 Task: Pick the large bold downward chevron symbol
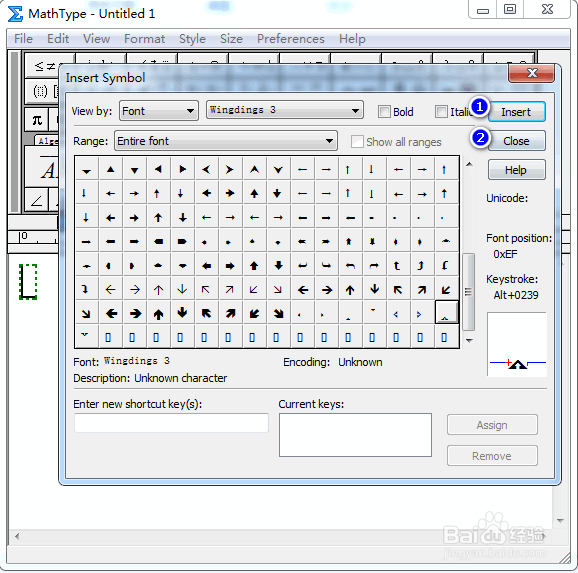[278, 169]
